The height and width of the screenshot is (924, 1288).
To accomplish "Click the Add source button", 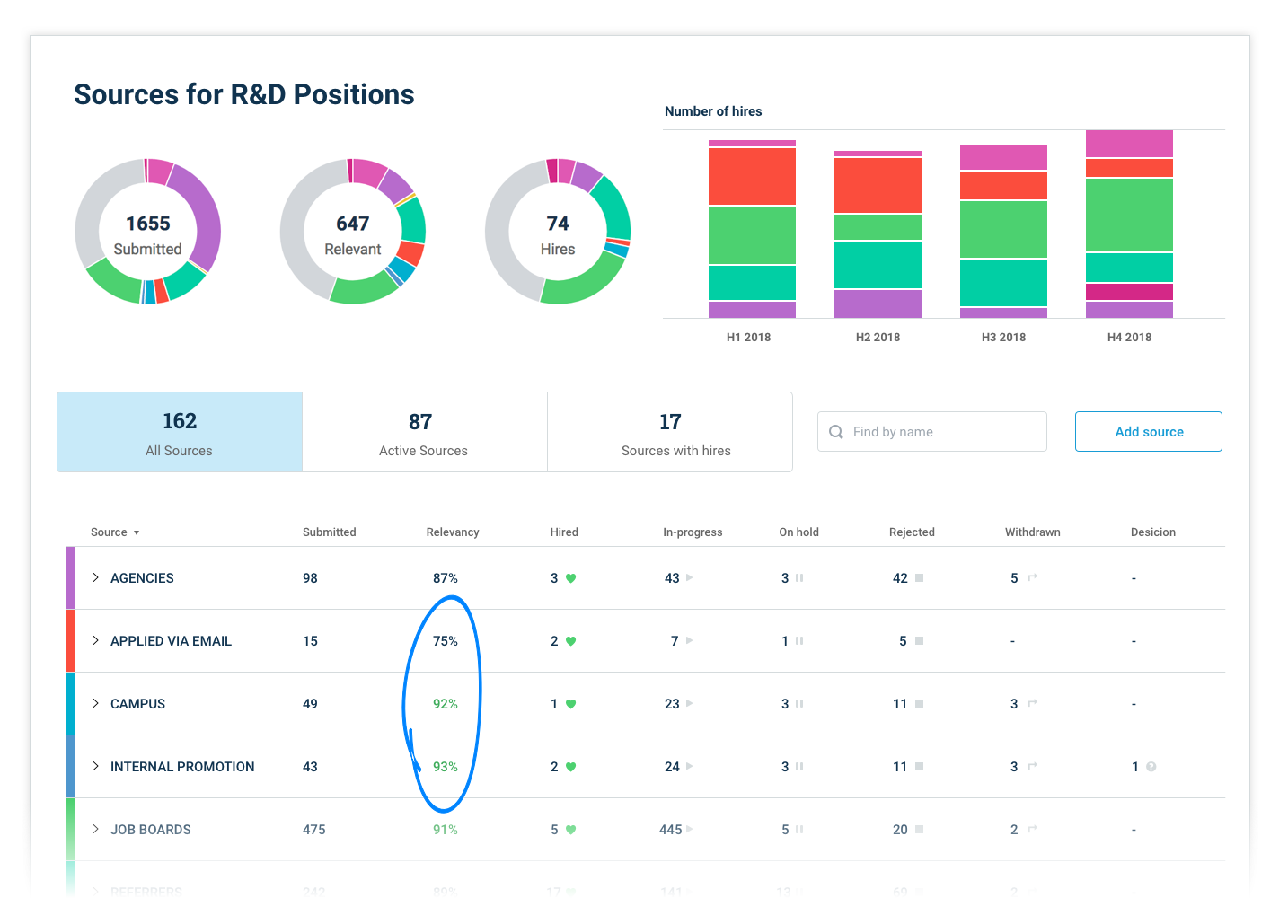I will pos(1148,432).
